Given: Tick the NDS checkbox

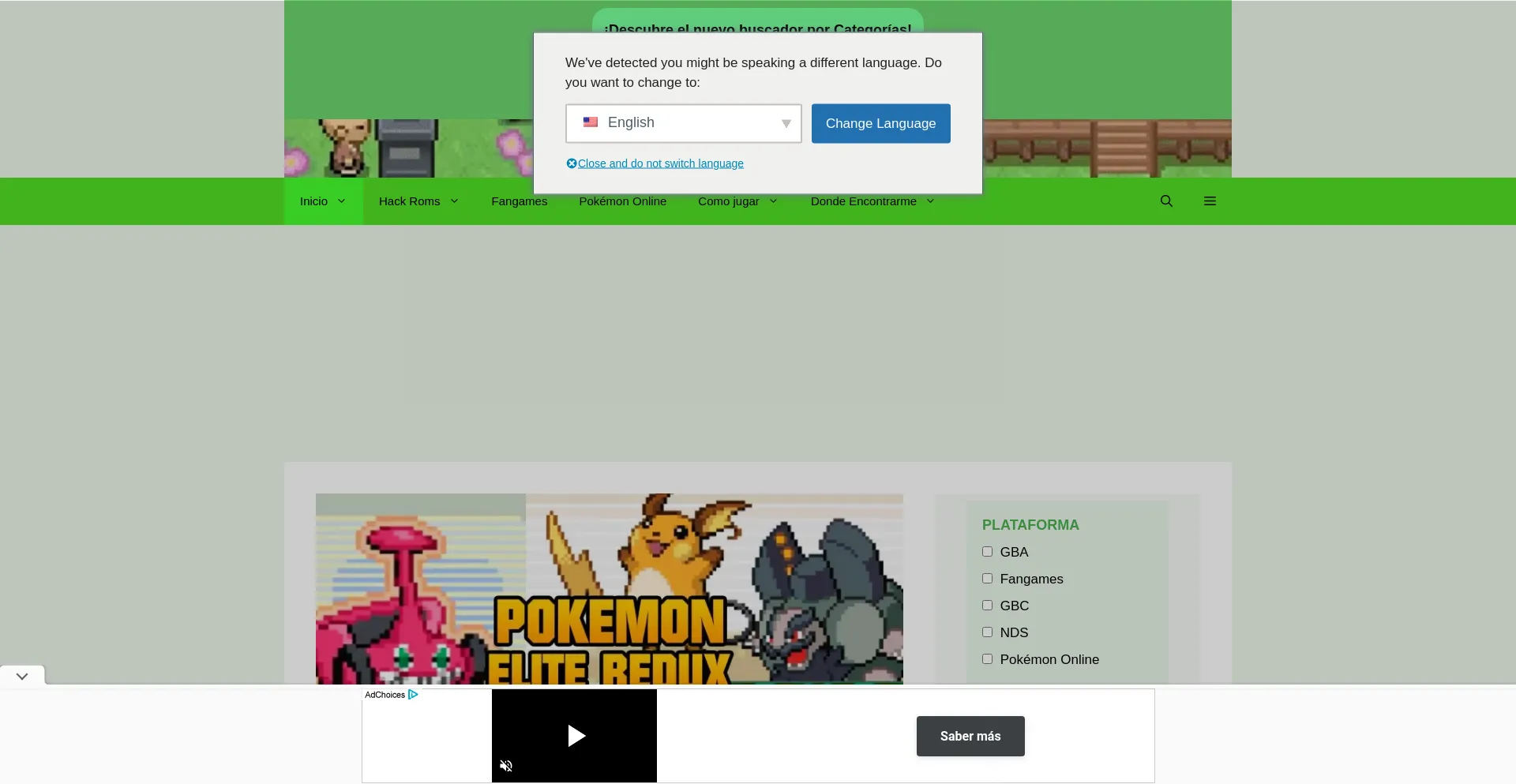Looking at the screenshot, I should (987, 632).
